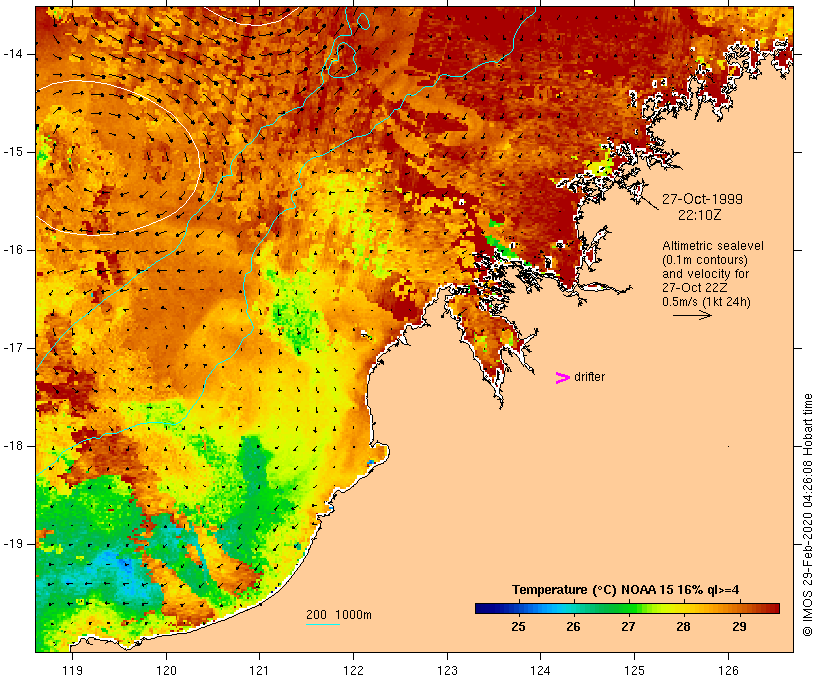Click the longitude axis label '119'
This screenshot has height=680, width=820.
point(72,670)
